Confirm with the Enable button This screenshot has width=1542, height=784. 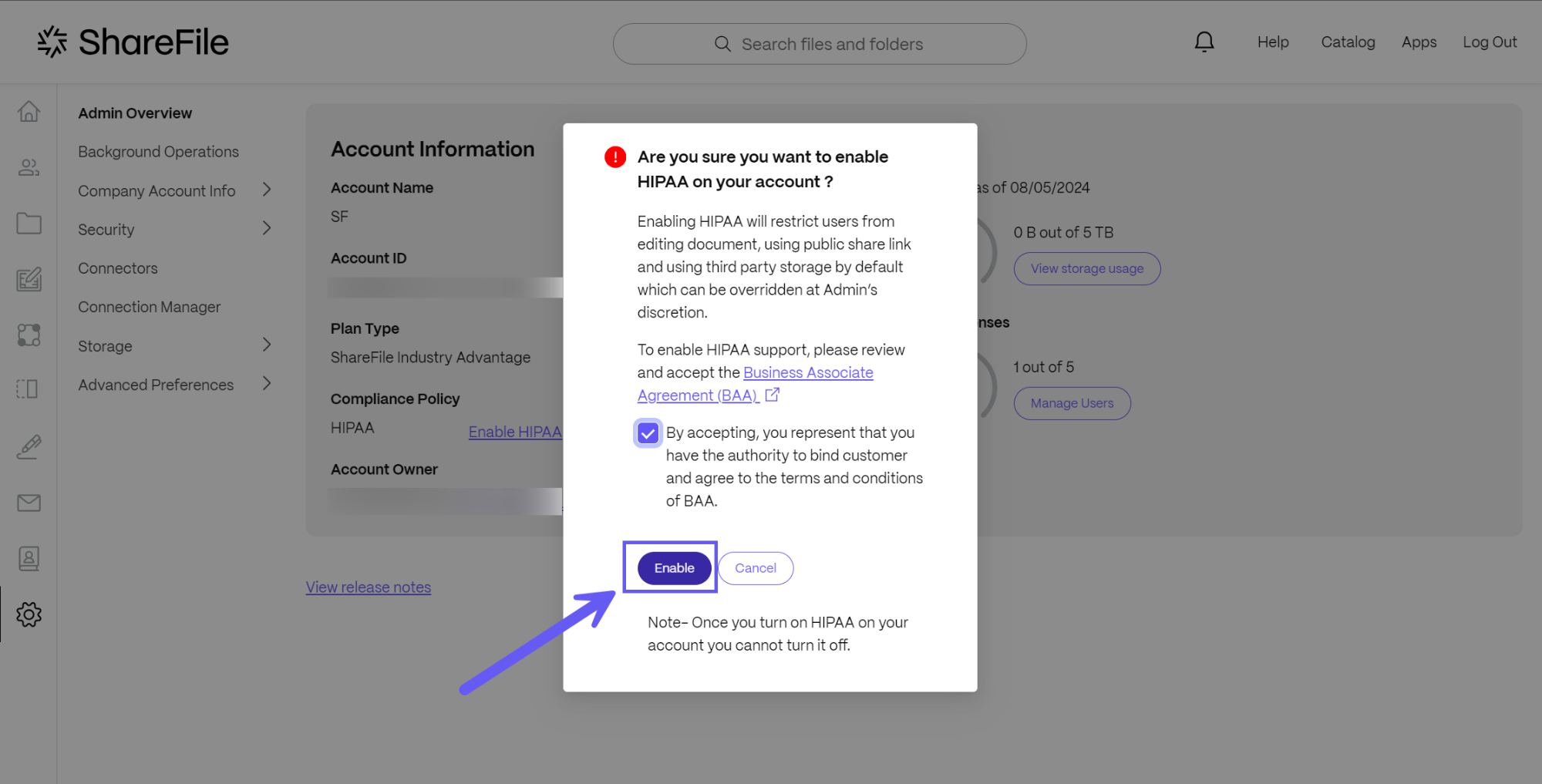coord(674,568)
